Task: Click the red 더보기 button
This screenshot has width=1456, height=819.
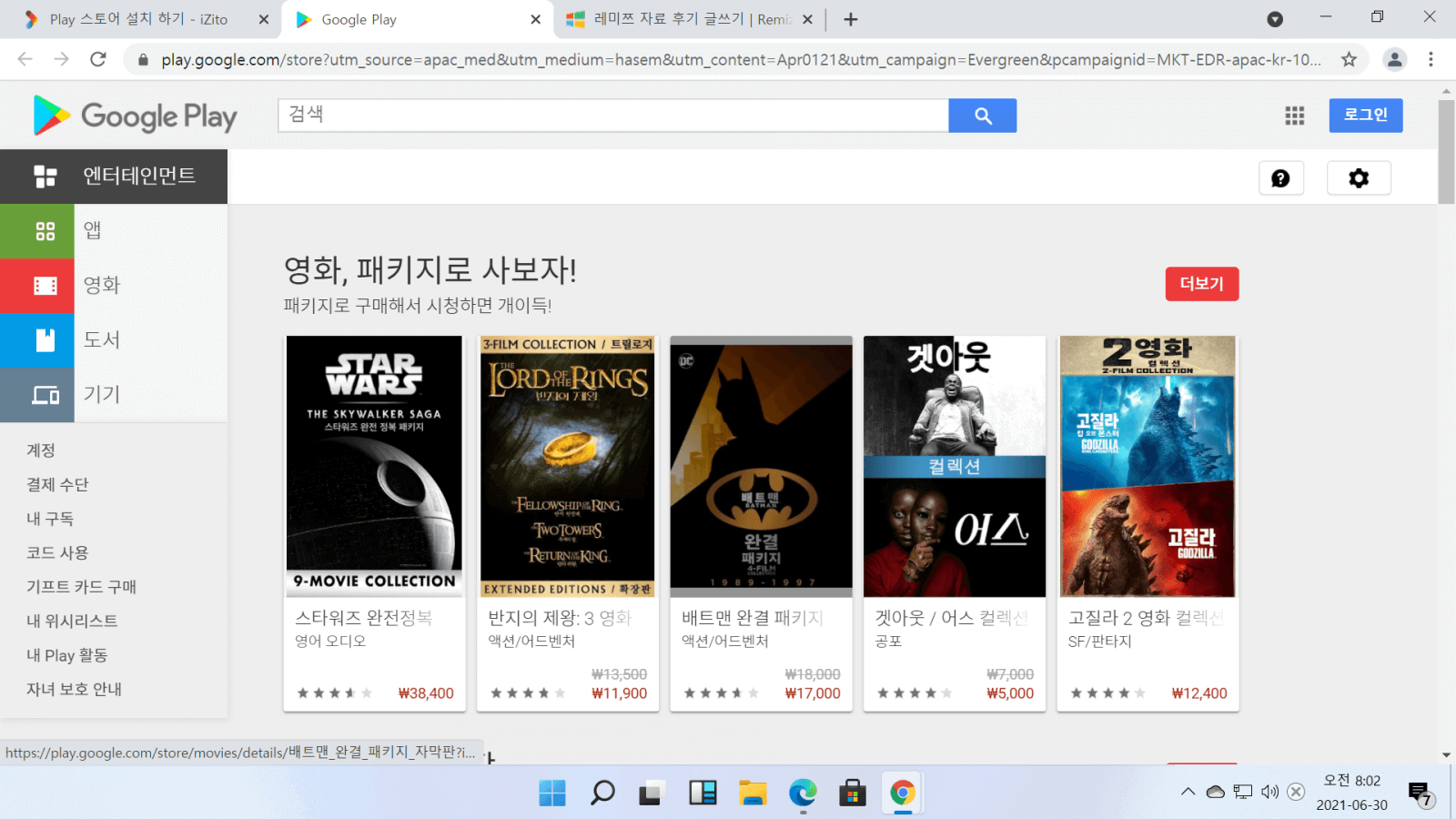Action: (x=1202, y=284)
